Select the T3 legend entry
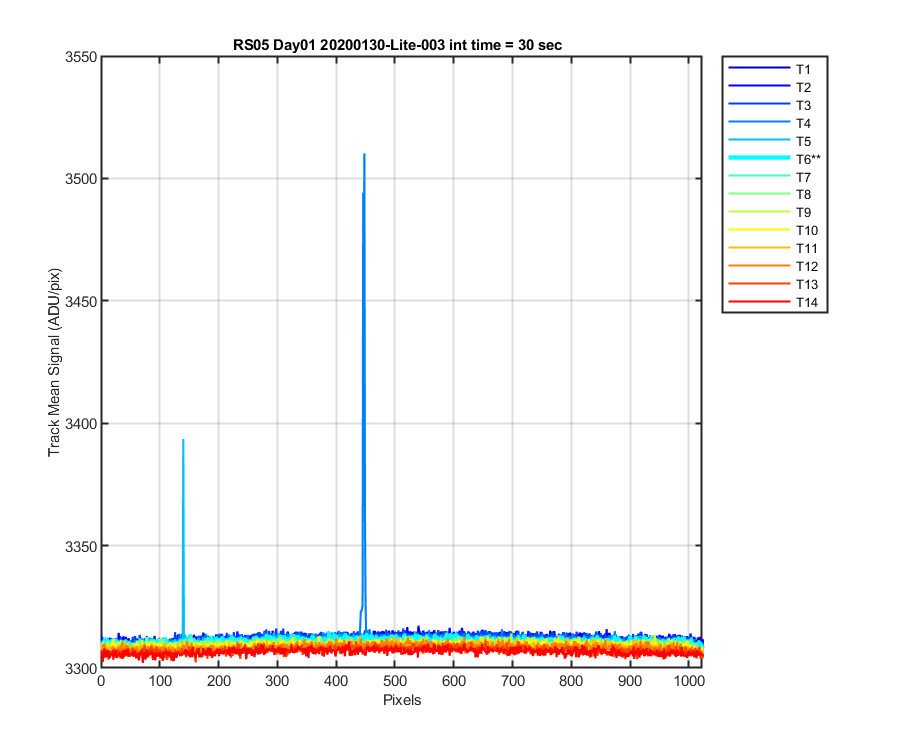The image size is (900, 750). pyautogui.click(x=769, y=105)
